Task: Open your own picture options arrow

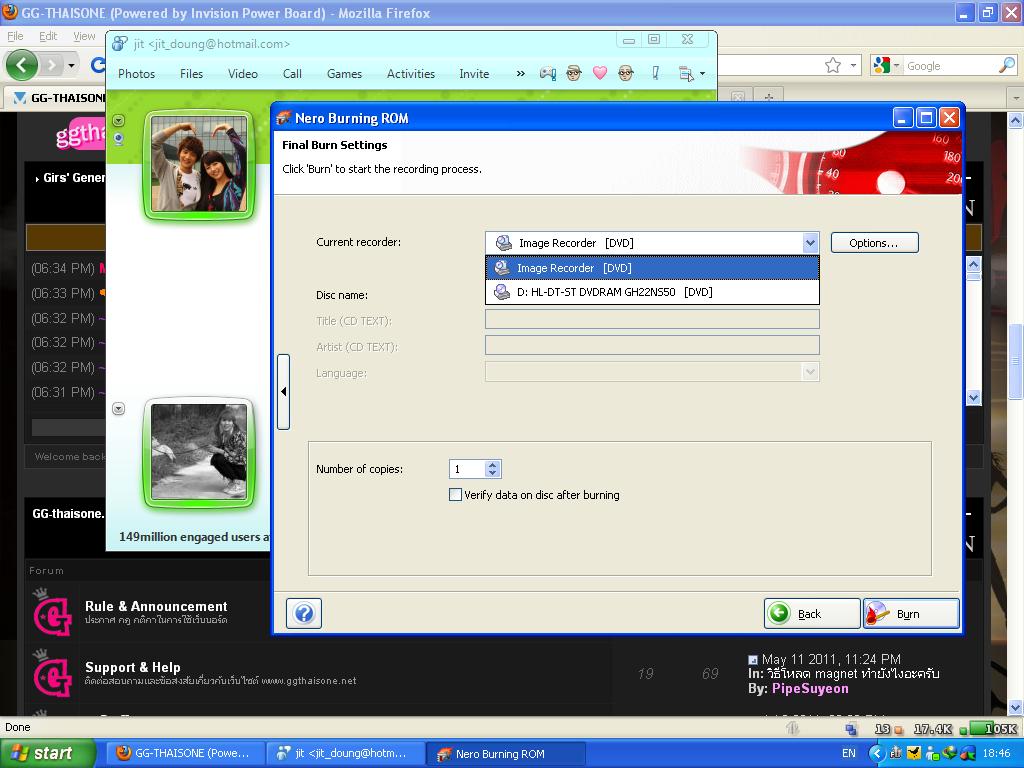Action: pos(118,409)
